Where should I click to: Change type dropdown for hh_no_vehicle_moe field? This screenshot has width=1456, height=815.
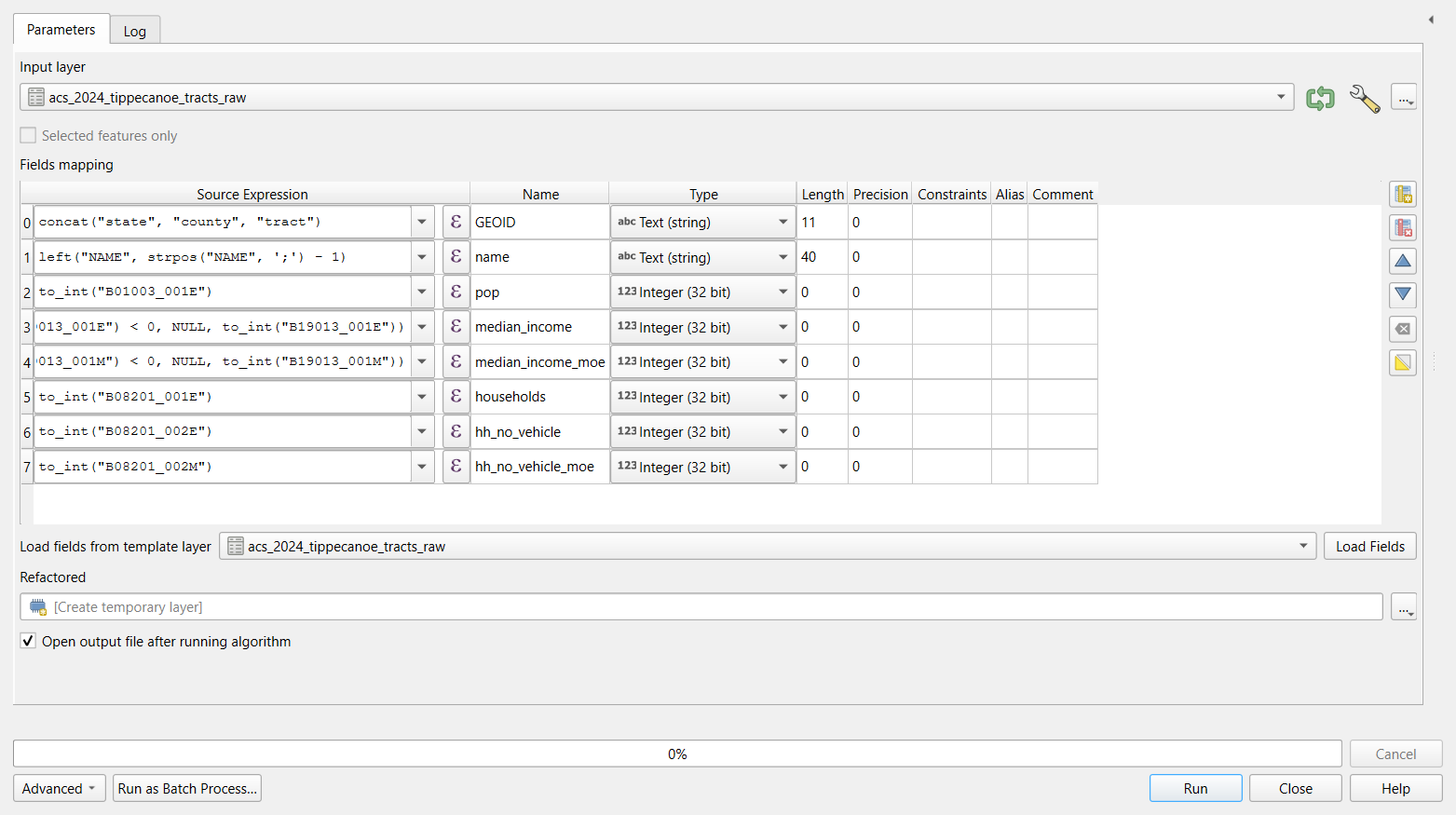coord(703,467)
